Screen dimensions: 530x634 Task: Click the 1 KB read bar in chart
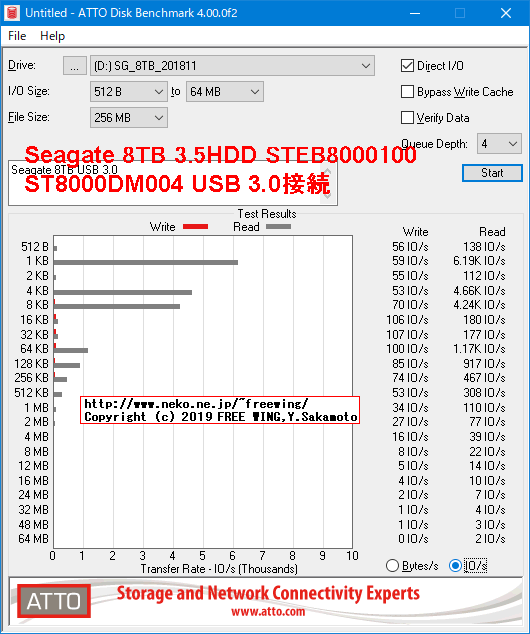[x=146, y=262]
